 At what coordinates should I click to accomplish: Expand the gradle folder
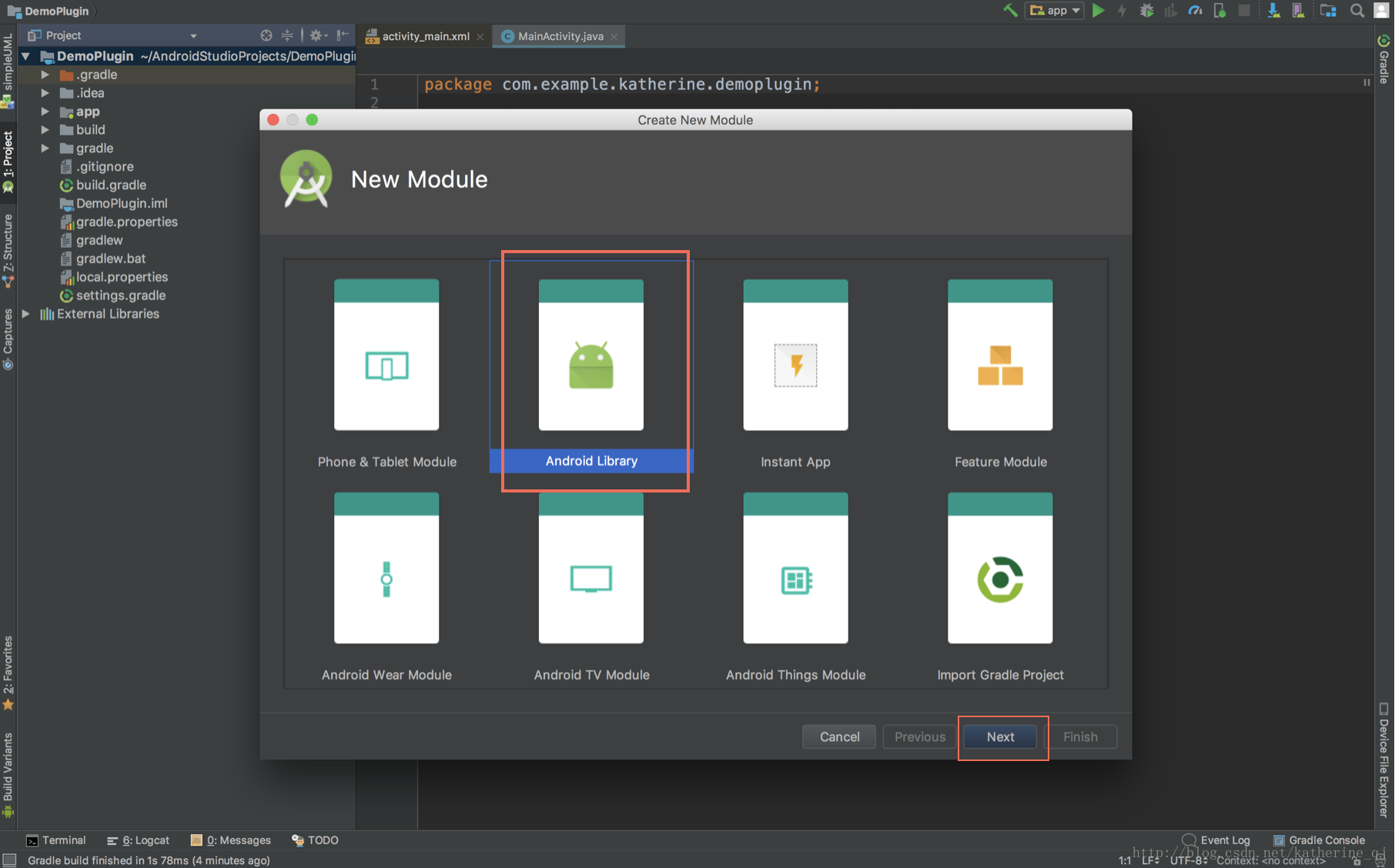[45, 149]
